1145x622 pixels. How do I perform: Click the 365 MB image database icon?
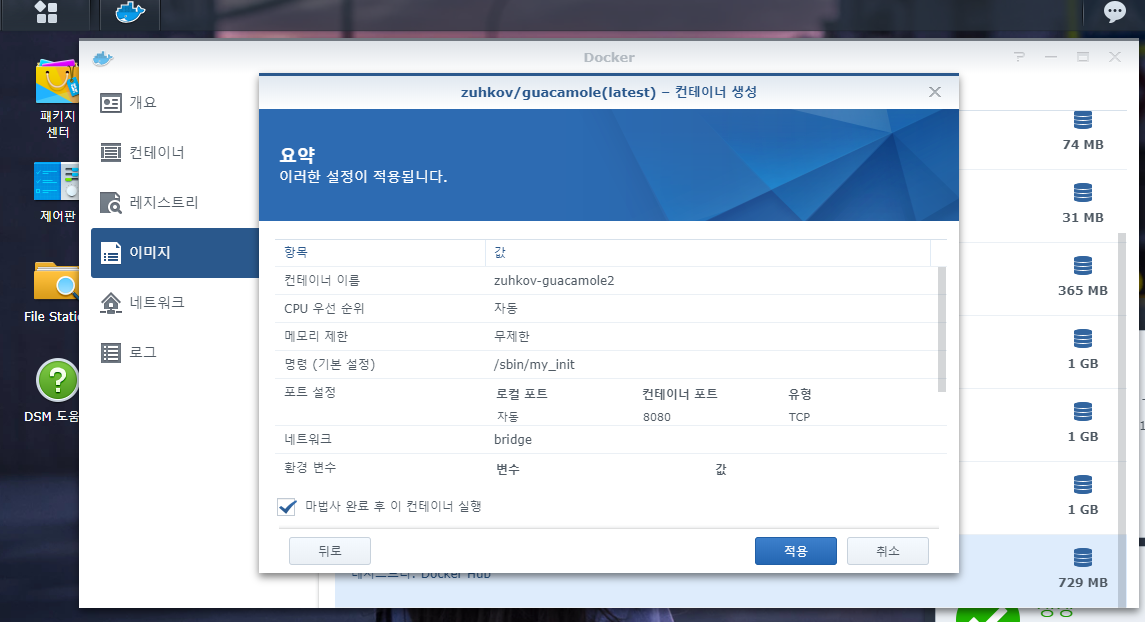coord(1083,266)
